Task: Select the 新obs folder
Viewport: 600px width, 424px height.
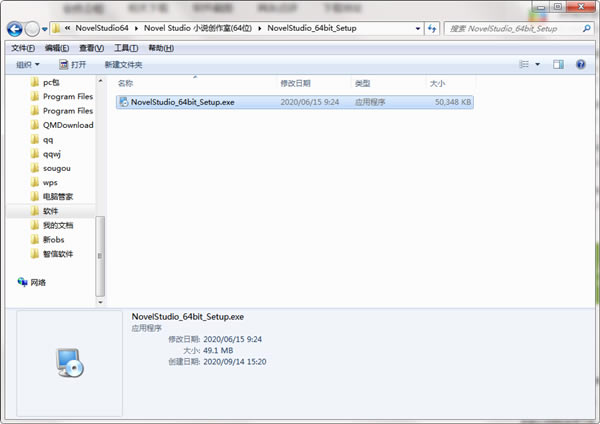Action: pos(54,240)
